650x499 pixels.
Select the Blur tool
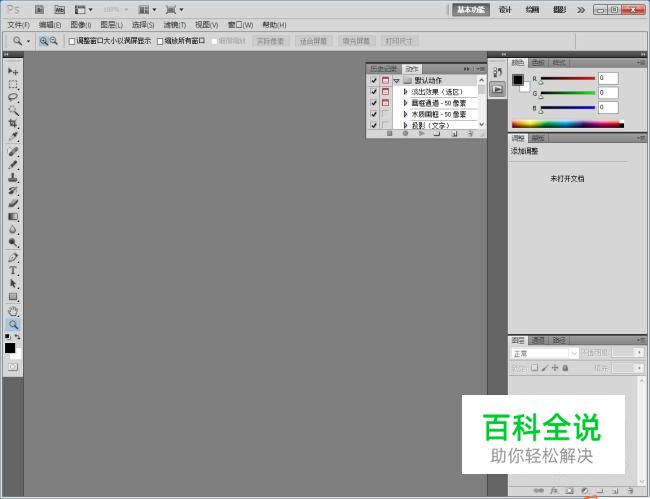click(x=12, y=229)
